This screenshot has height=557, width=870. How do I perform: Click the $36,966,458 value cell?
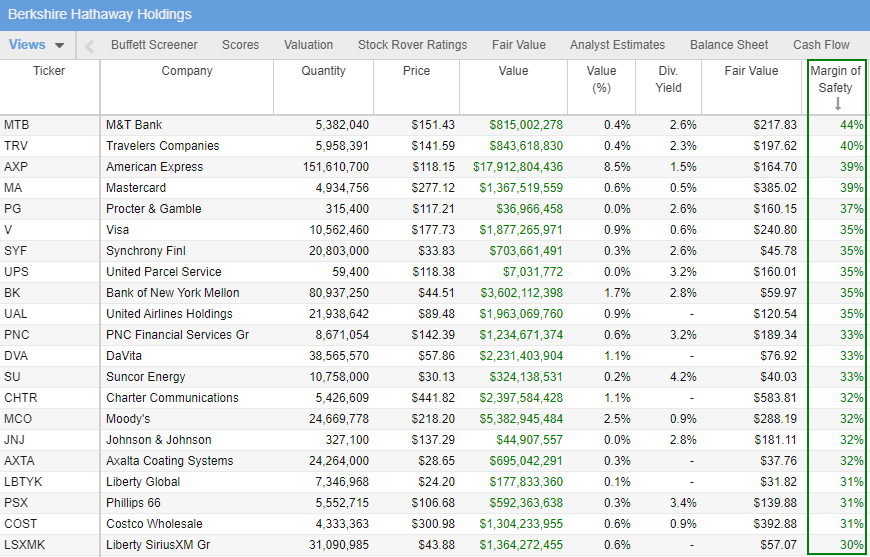click(529, 209)
